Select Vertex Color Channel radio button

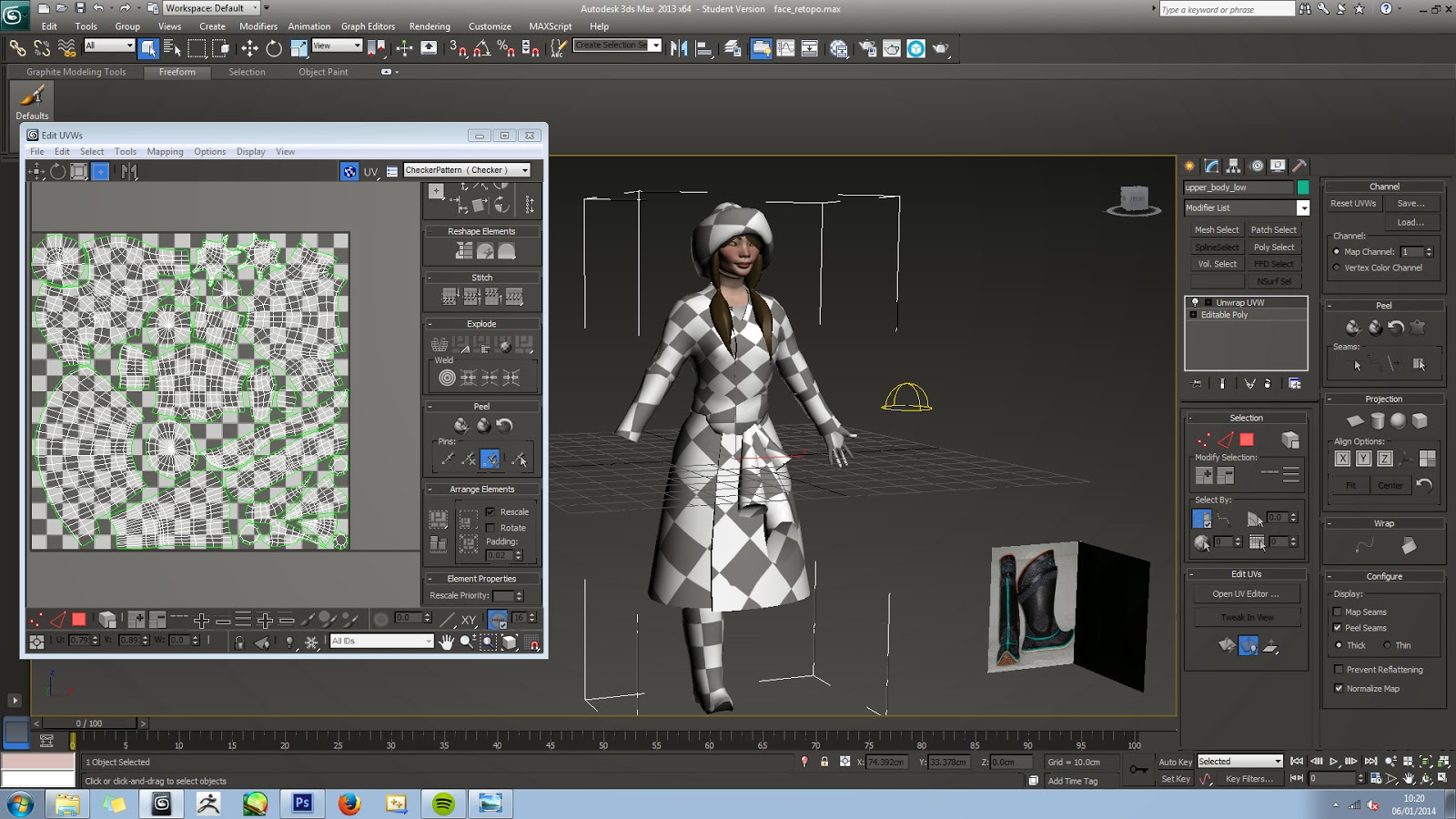coord(1337,268)
